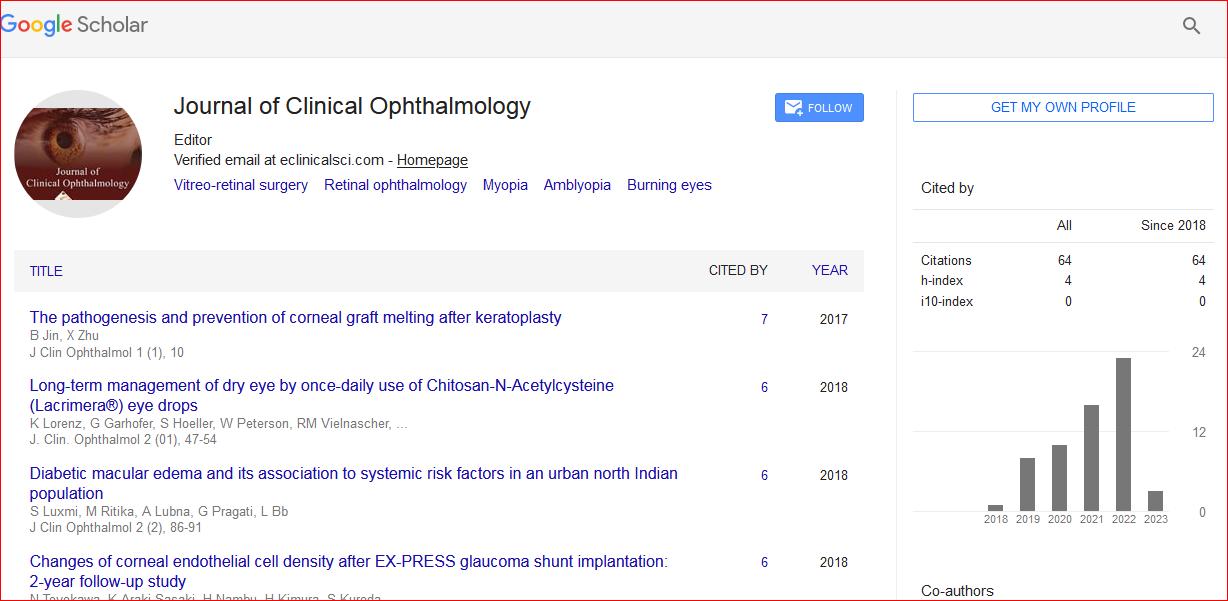Select the Burning eyes topic
This screenshot has height=601, width=1228.
tap(669, 185)
